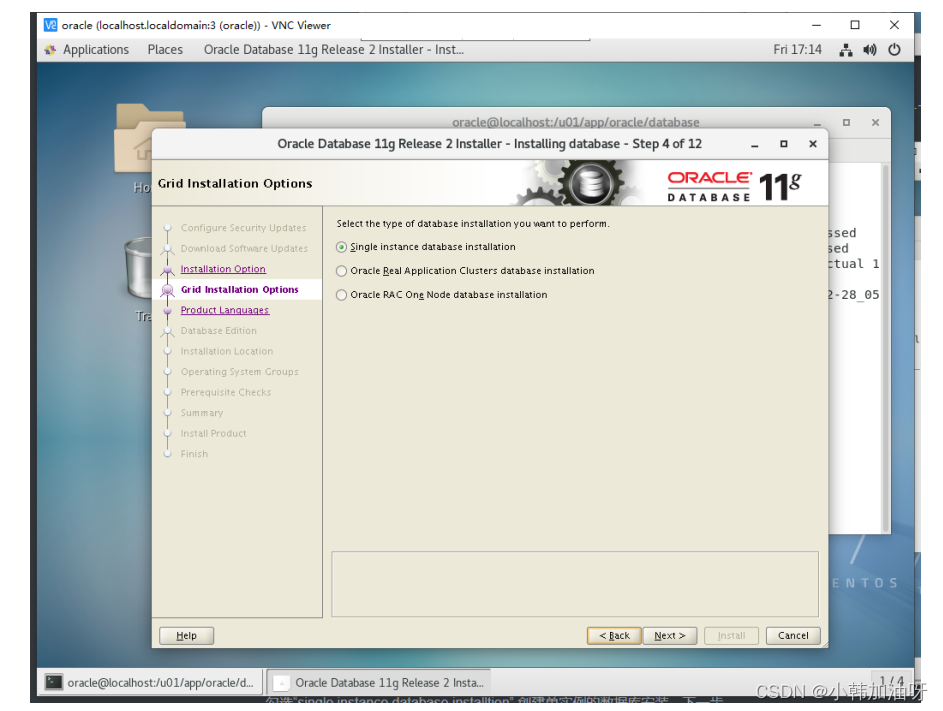Cancel the Oracle installer
Viewport: 943px width, 711px height.
(x=793, y=635)
